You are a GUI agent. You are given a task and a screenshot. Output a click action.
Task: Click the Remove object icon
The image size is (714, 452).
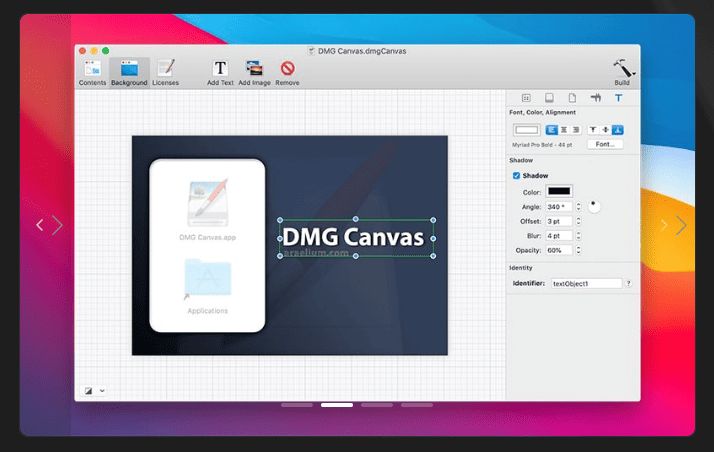click(287, 68)
